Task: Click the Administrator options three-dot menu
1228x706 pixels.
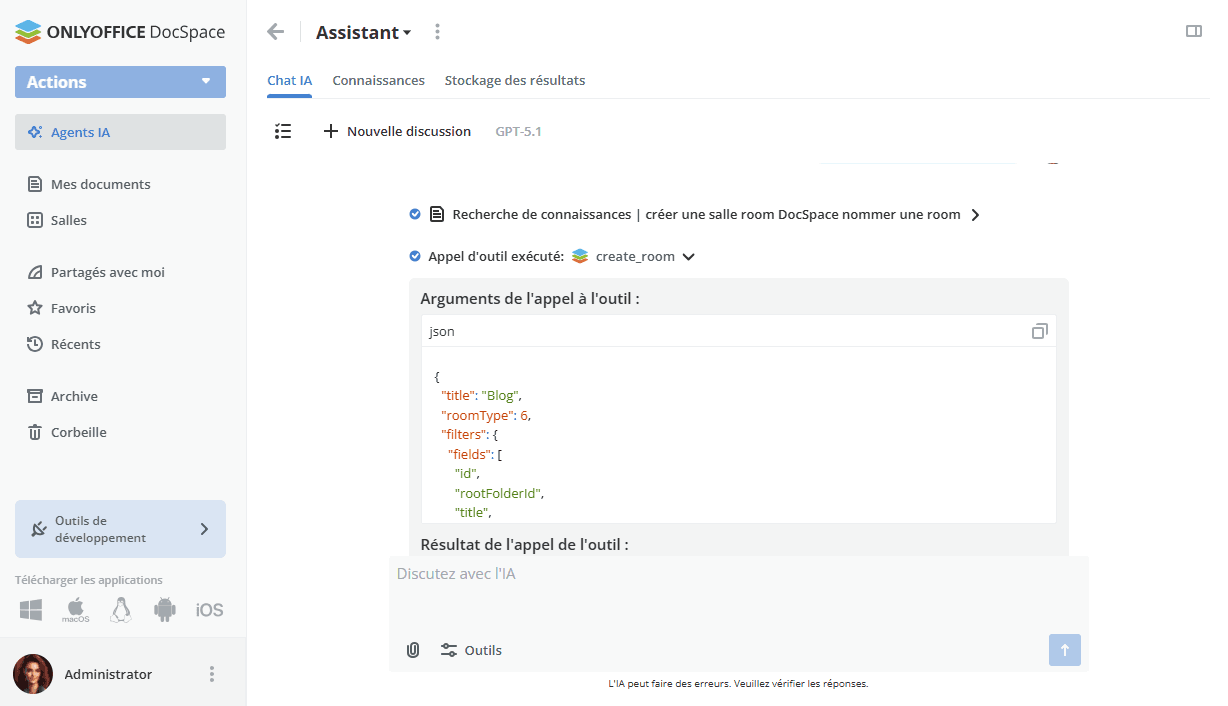Action: [x=211, y=674]
